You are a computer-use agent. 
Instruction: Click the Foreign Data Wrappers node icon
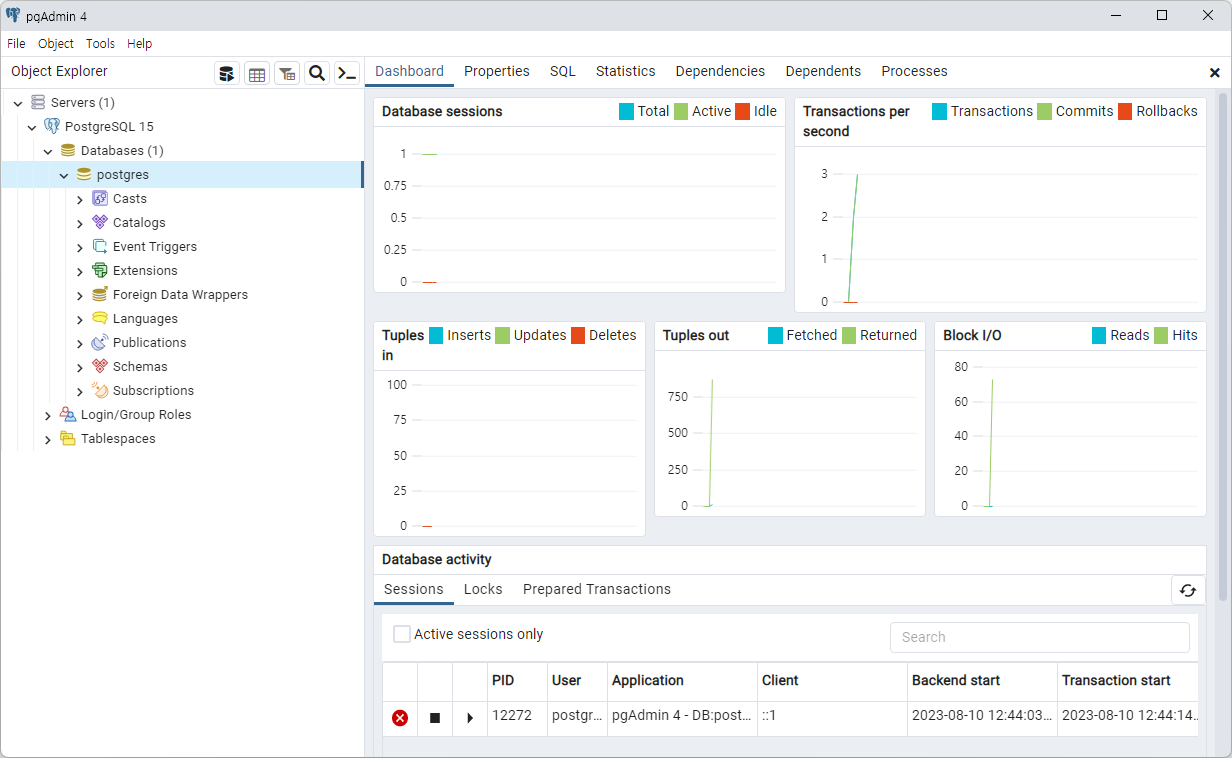100,295
